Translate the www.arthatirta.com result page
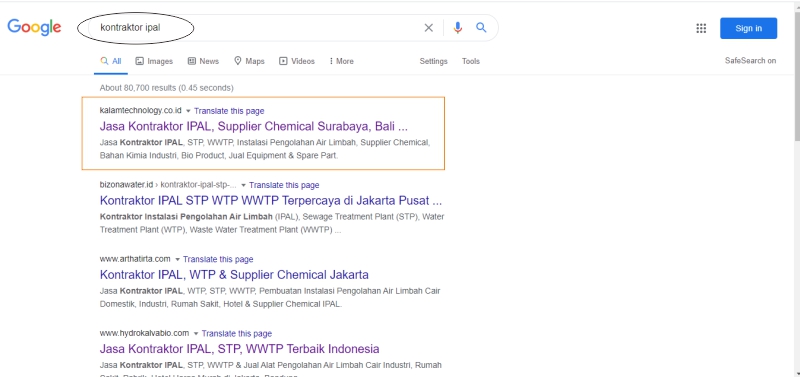 (218, 259)
